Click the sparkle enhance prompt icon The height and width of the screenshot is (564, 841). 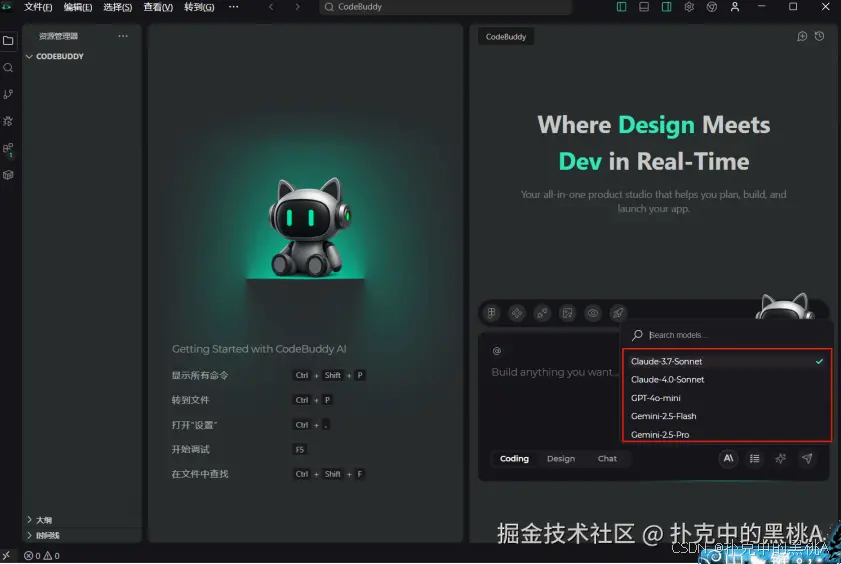coord(780,458)
